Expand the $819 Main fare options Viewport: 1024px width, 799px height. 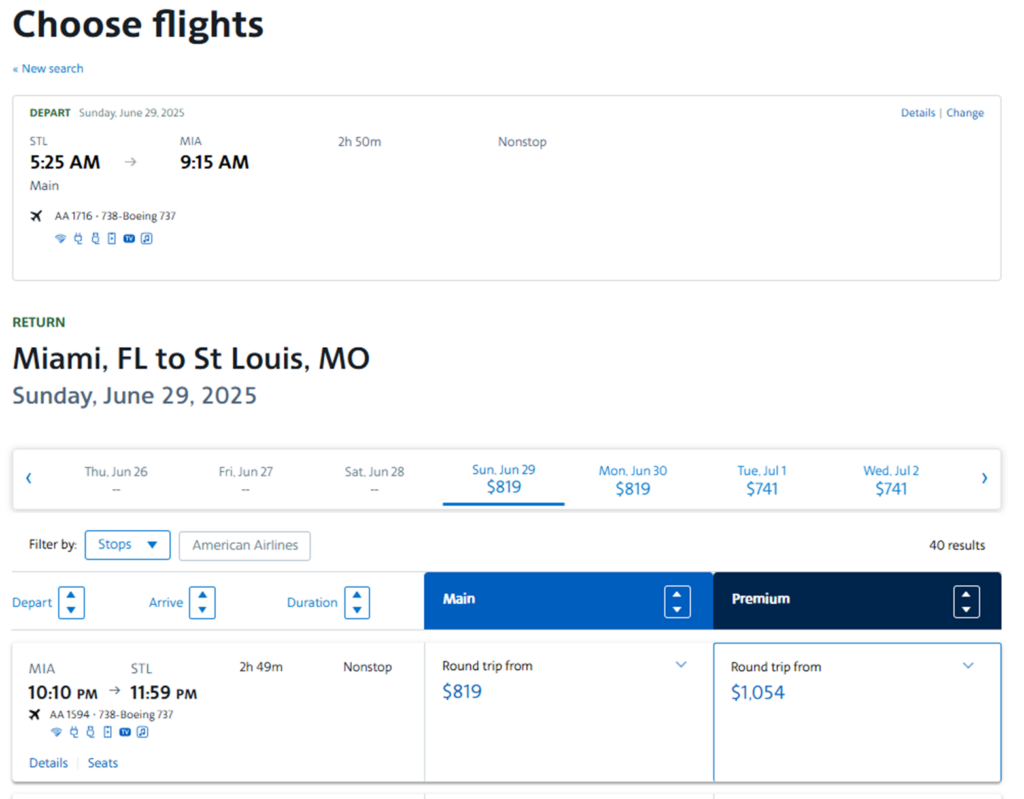681,664
